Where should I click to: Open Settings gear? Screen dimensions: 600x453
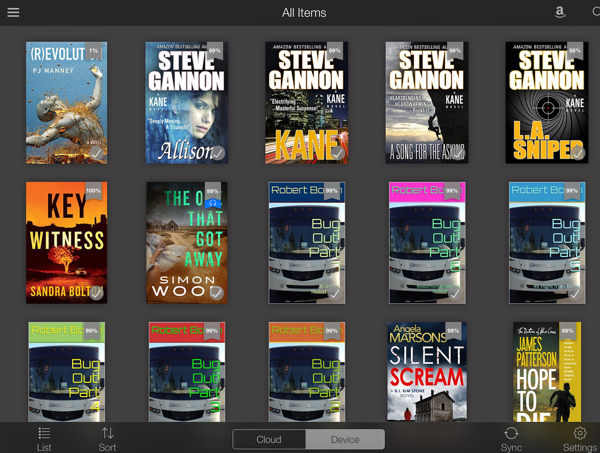click(579, 438)
